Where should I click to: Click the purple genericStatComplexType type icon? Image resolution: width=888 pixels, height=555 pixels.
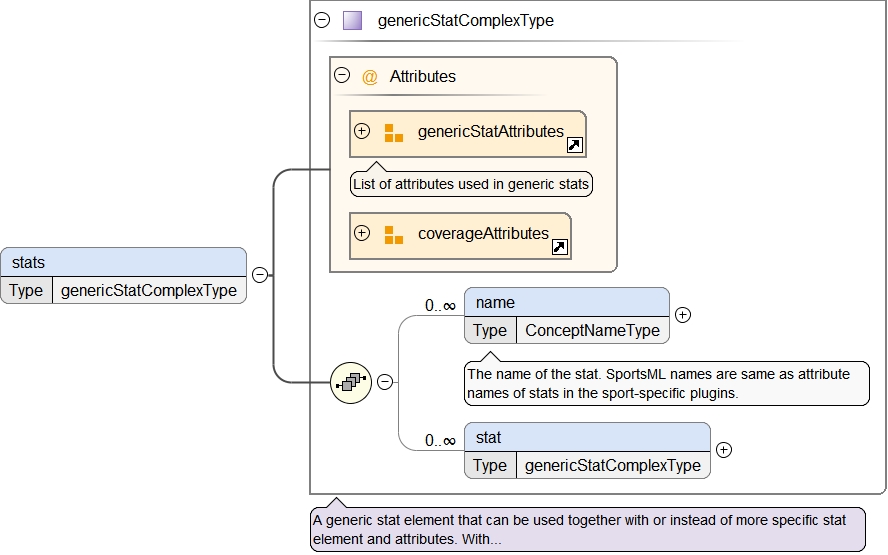click(352, 20)
